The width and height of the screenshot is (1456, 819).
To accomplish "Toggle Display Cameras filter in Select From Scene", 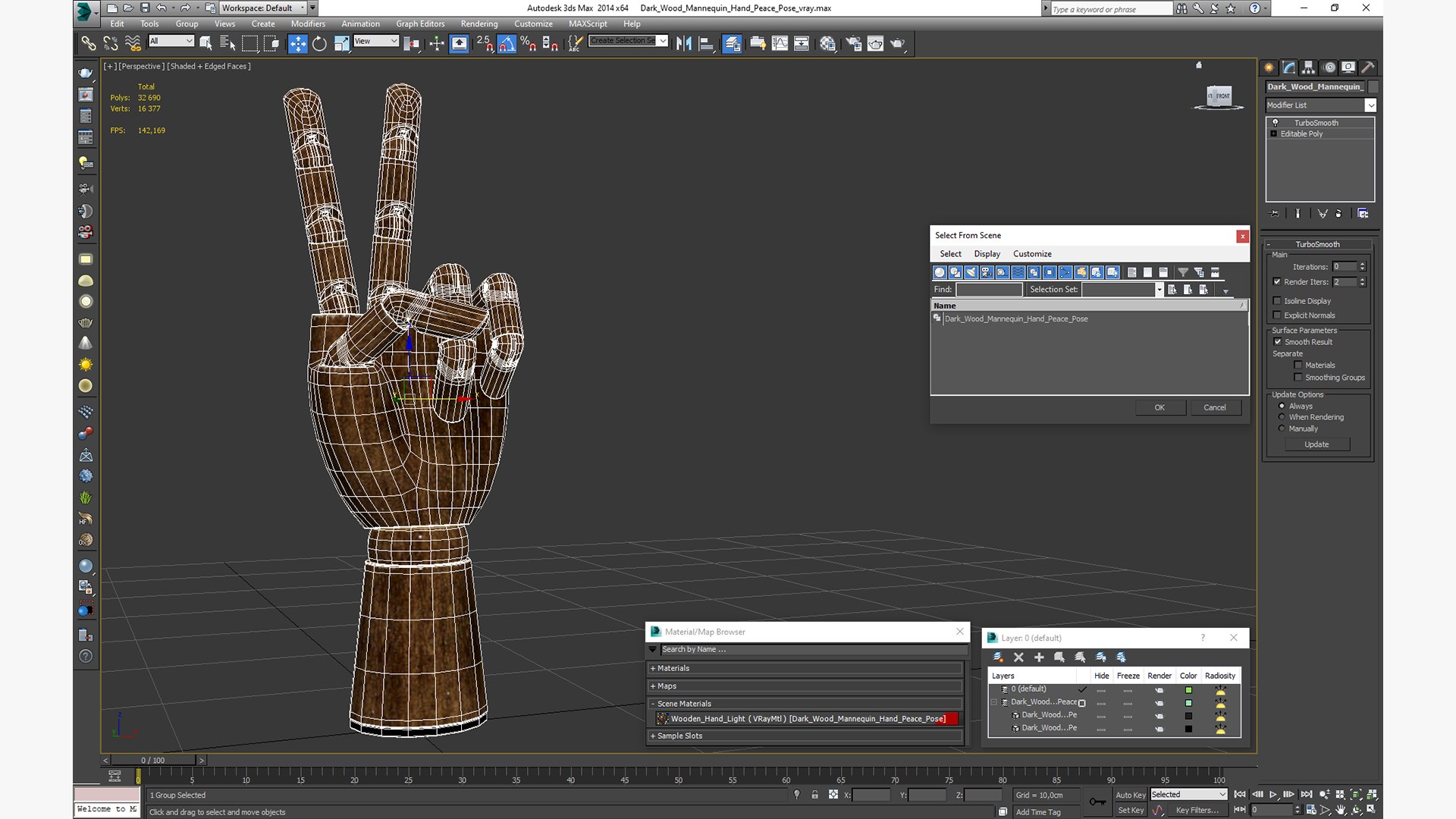I will tap(987, 272).
